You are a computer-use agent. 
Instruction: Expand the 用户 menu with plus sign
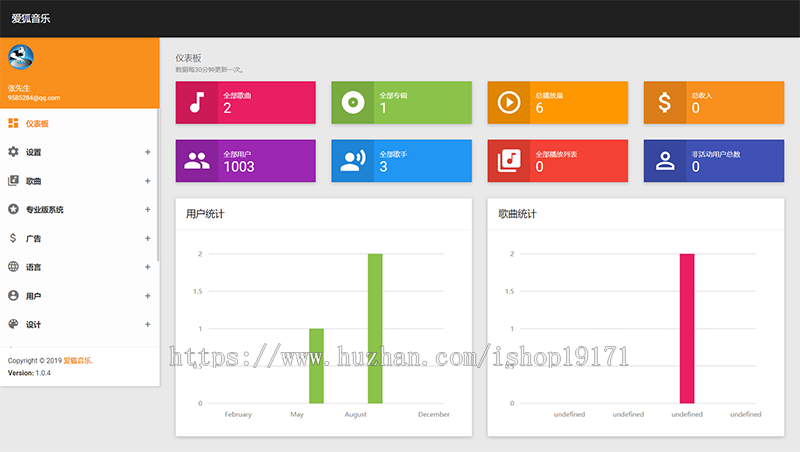pyautogui.click(x=147, y=295)
